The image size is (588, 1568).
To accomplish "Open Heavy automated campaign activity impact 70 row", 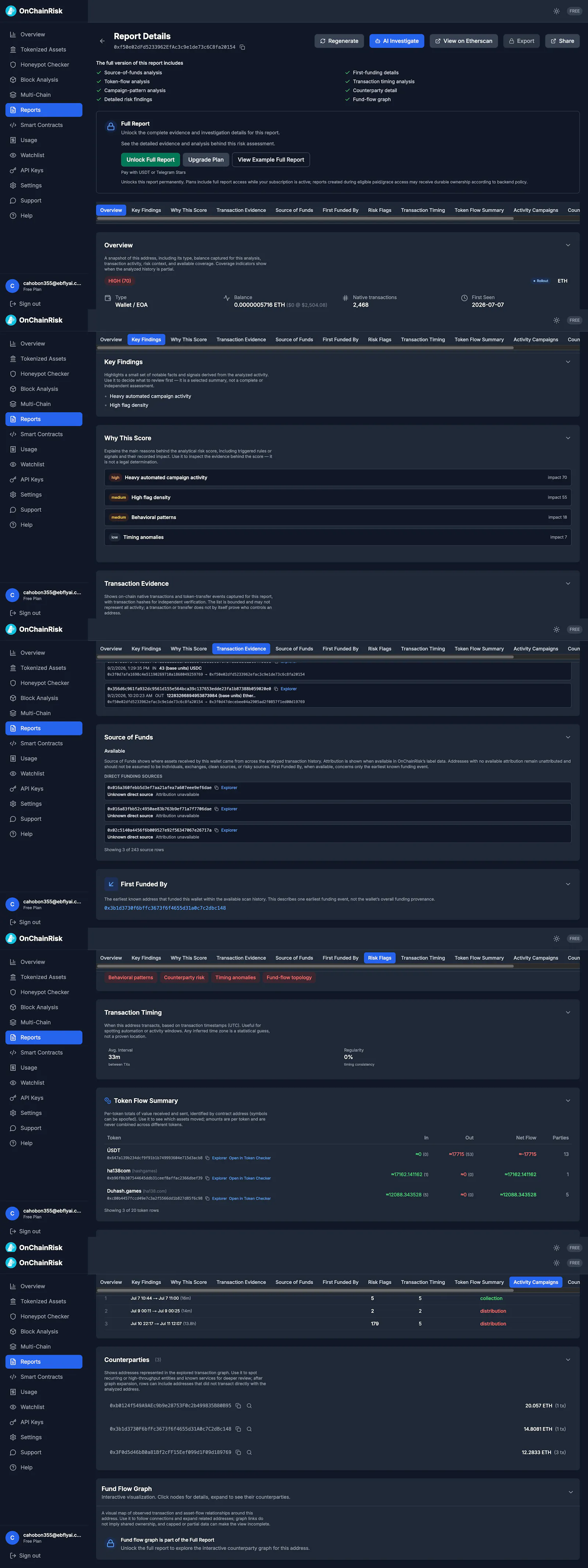I will (x=338, y=477).
